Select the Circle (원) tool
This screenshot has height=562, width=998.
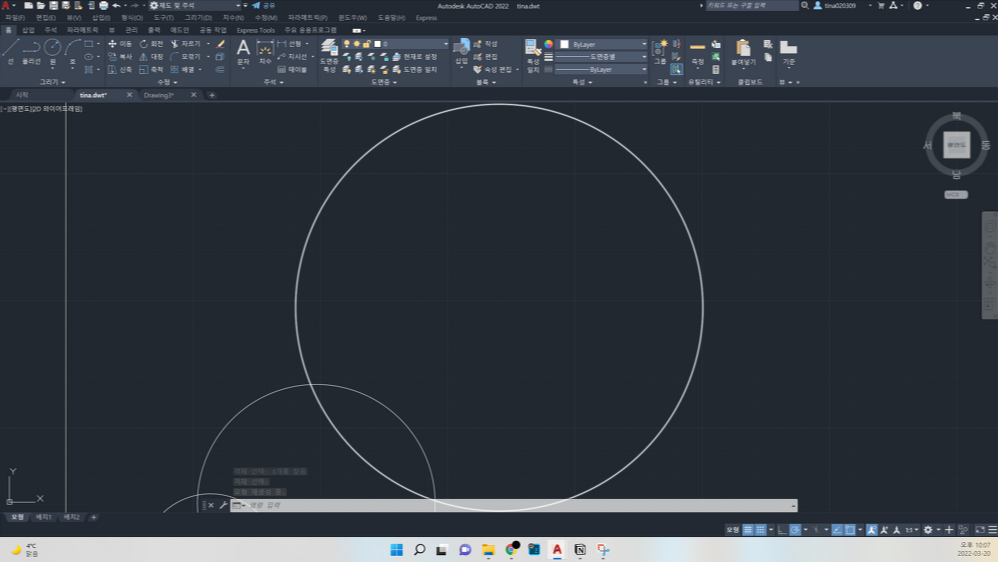pyautogui.click(x=53, y=52)
